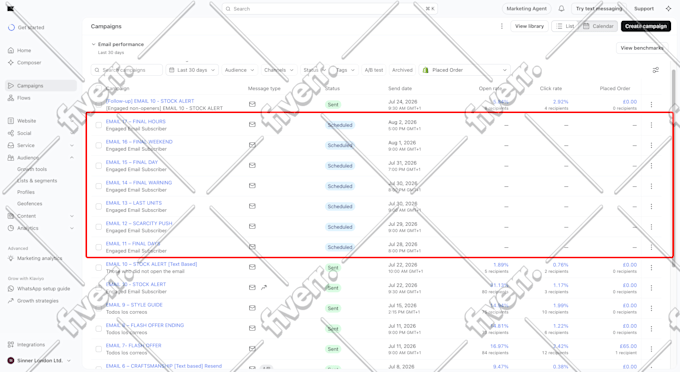Image resolution: width=680 pixels, height=372 pixels.
Task: Open row actions for EMAIL 7 - FLASH OFFER
Action: click(651, 349)
